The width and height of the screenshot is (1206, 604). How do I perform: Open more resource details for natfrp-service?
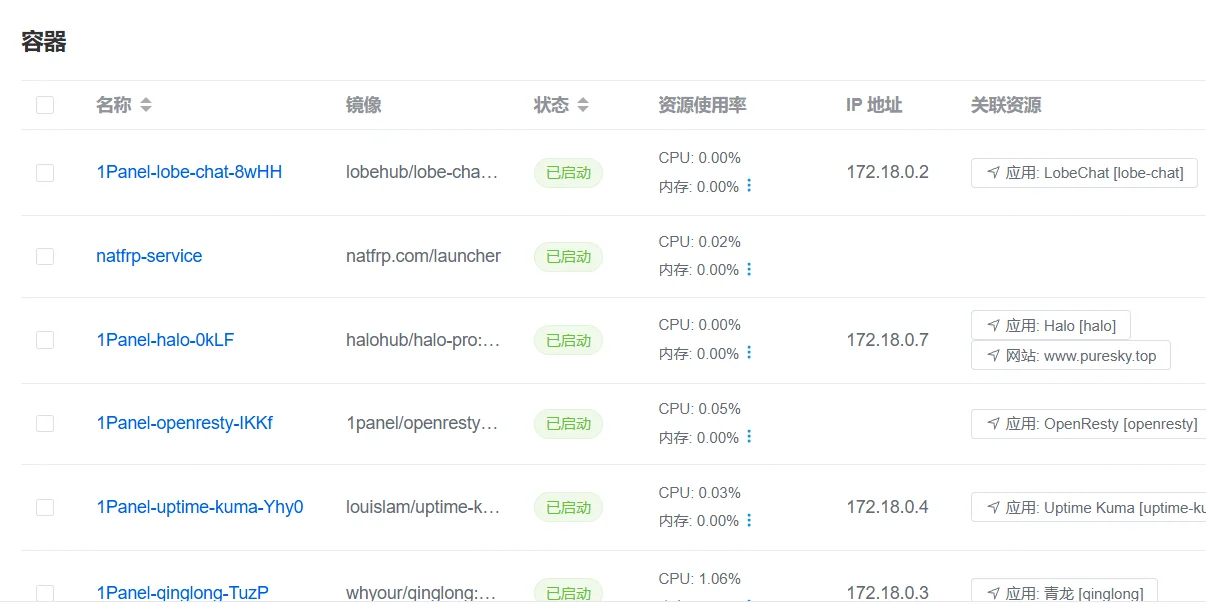pyautogui.click(x=749, y=270)
